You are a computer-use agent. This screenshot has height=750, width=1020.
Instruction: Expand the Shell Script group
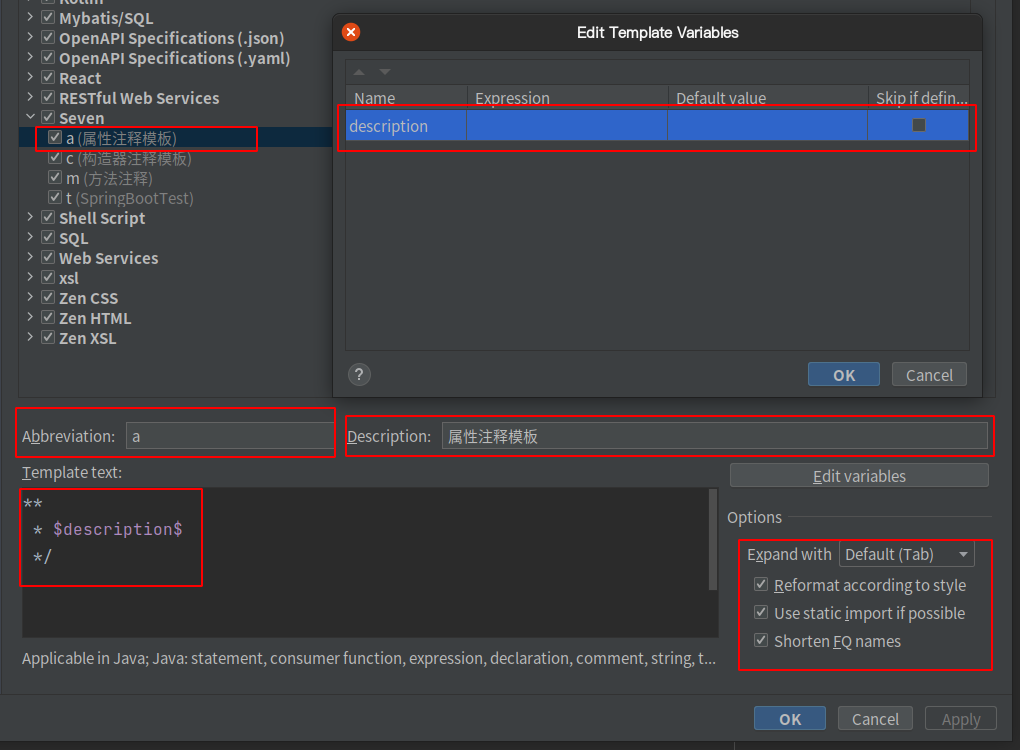(x=30, y=218)
